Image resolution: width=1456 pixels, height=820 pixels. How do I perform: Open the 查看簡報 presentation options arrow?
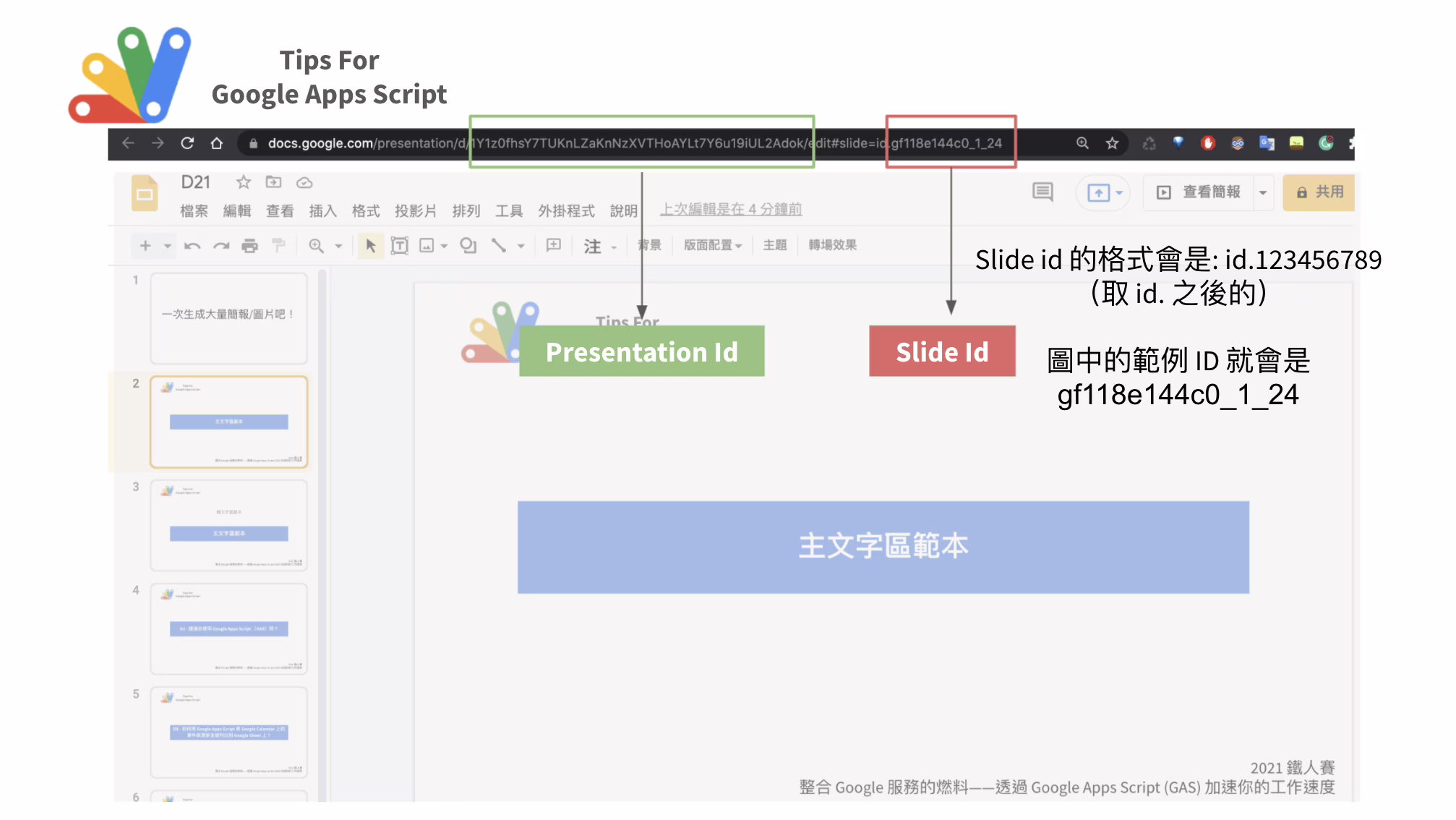(1263, 192)
